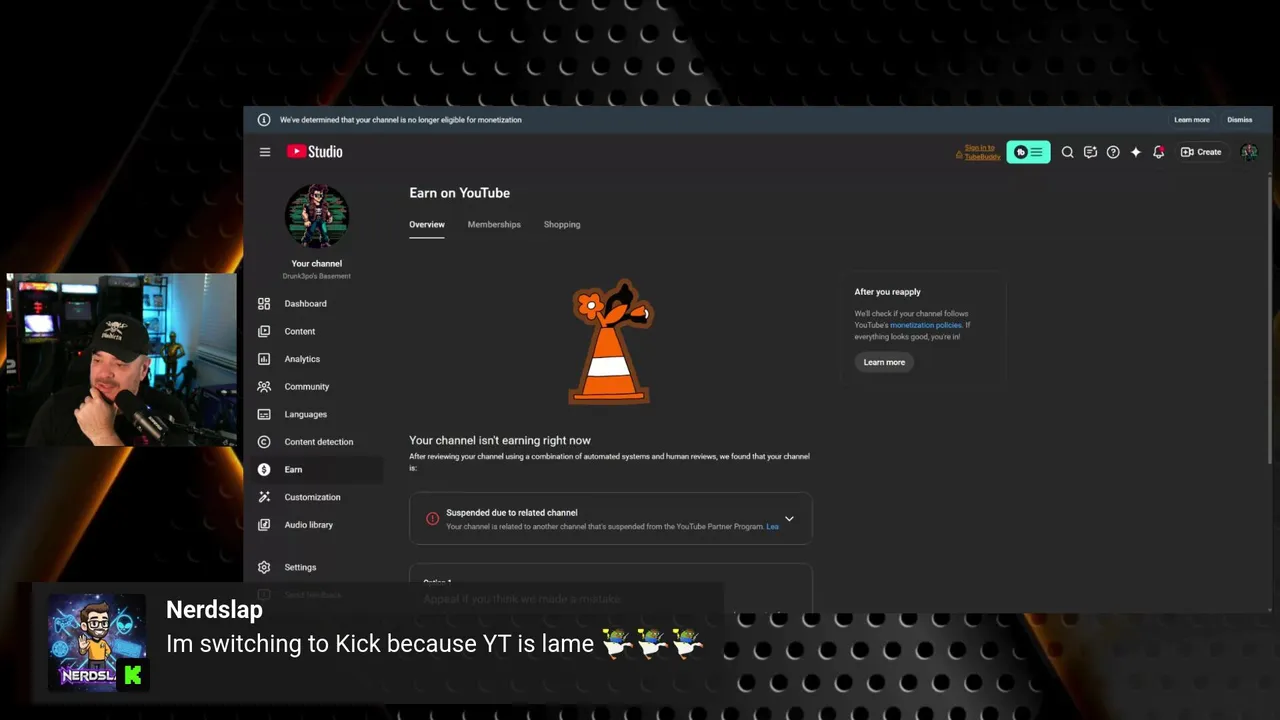The image size is (1280, 720).
Task: Switch to the Memberships tab
Action: 494,225
